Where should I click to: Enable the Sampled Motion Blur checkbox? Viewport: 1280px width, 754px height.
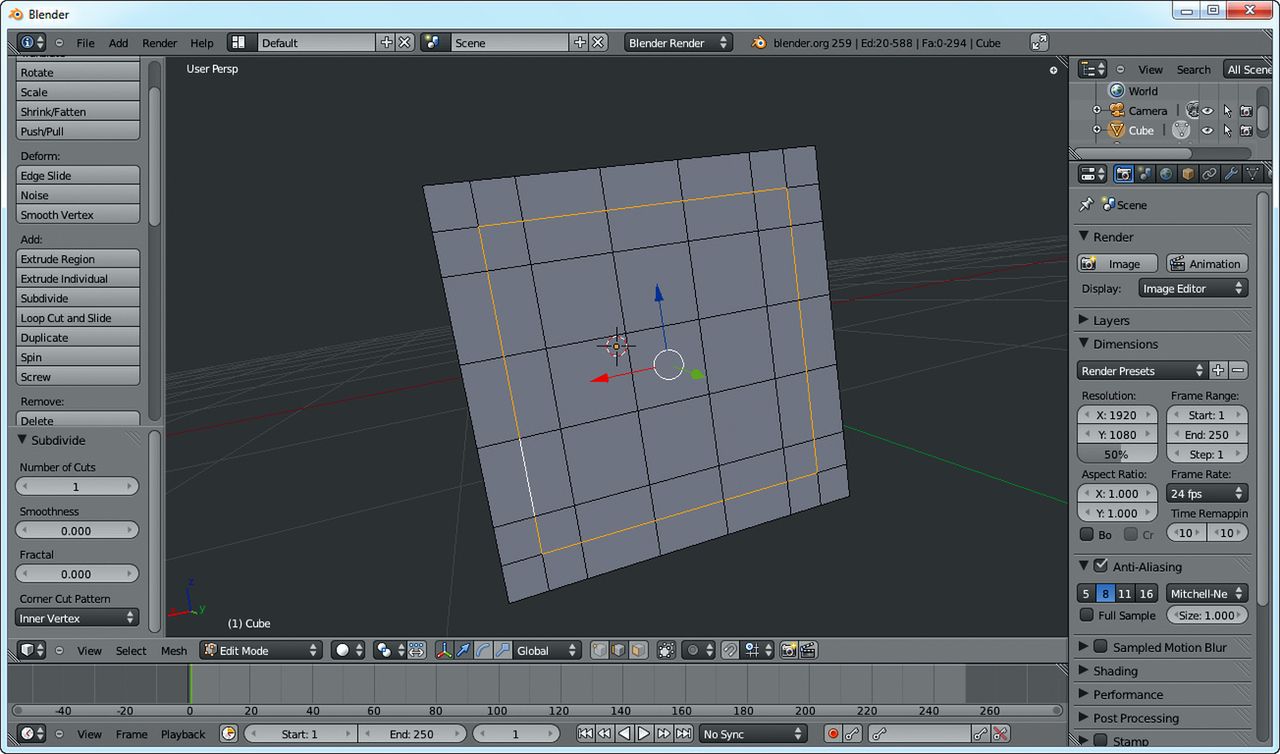click(x=1101, y=646)
